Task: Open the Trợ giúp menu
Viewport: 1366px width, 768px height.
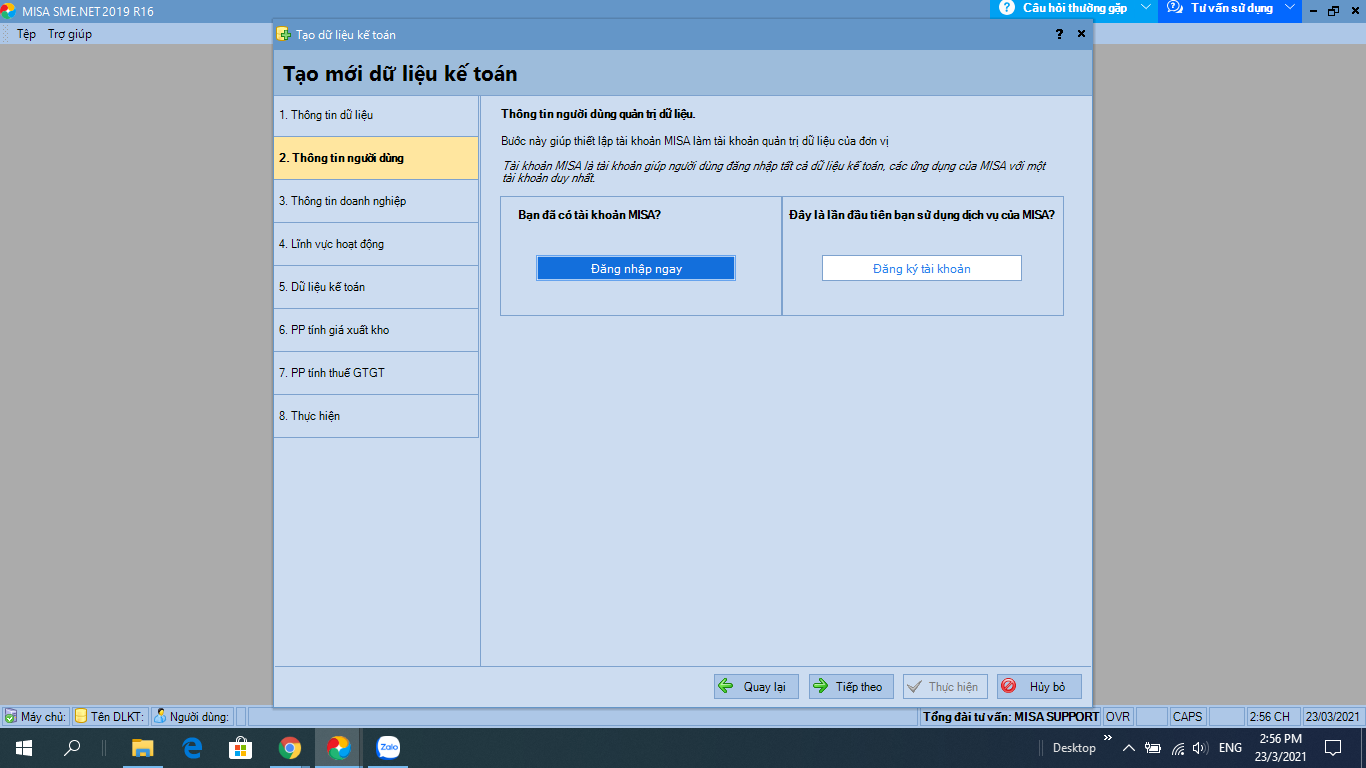Action: (70, 34)
